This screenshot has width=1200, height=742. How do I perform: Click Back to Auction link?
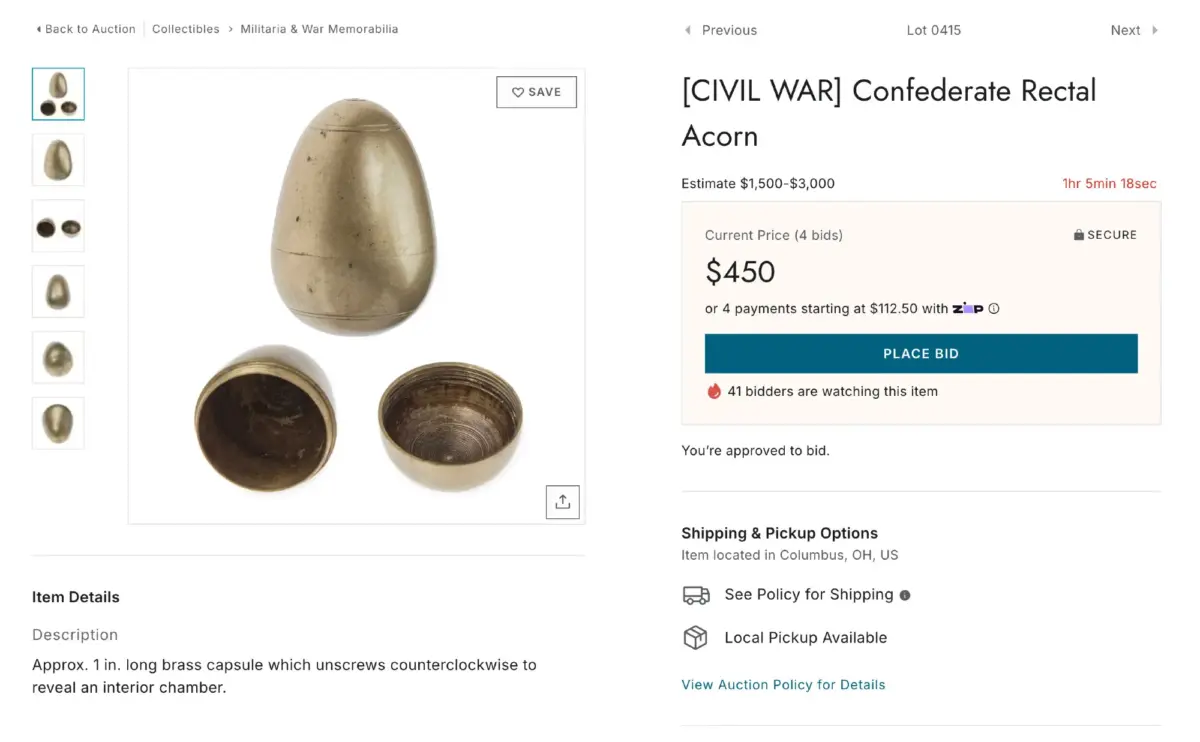click(86, 29)
